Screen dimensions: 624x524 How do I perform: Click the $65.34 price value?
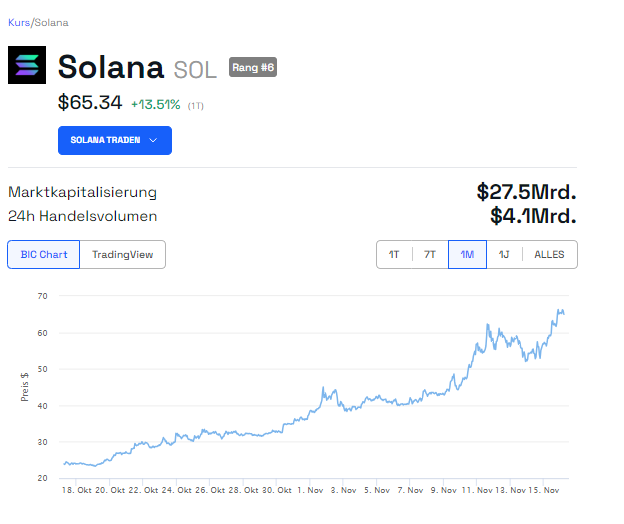(91, 102)
